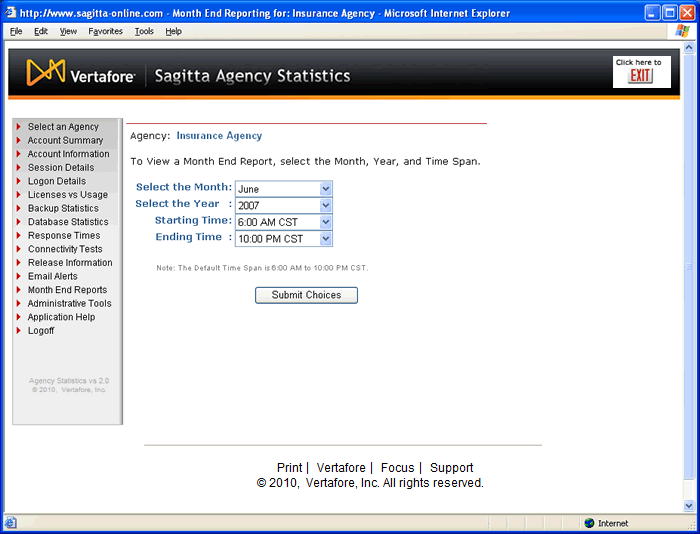View Logon Details
Viewport: 700px width, 534px height.
[x=57, y=181]
